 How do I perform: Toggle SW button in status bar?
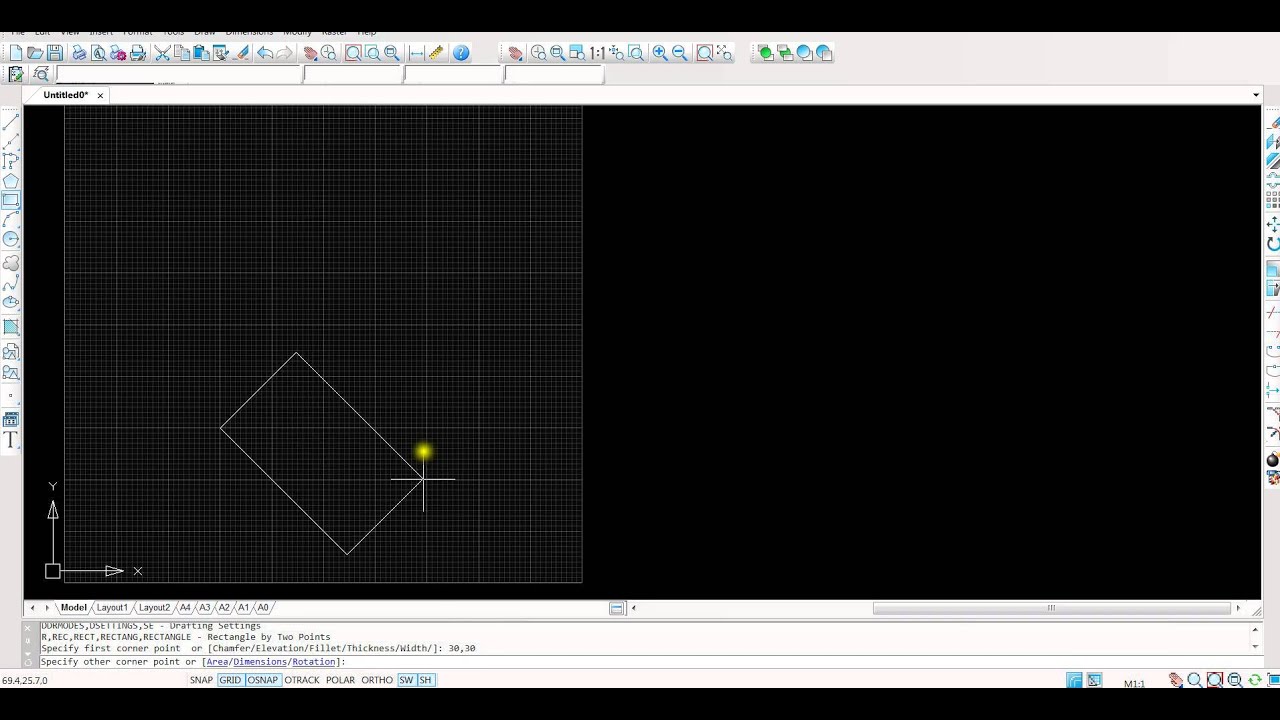406,680
